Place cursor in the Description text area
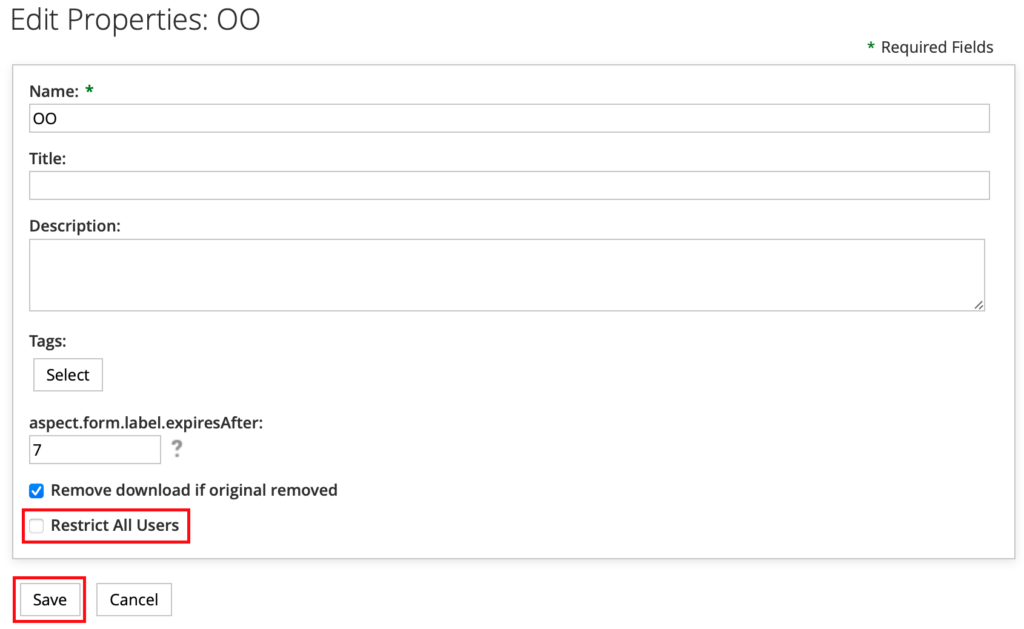This screenshot has height=629, width=1024. (x=506, y=274)
